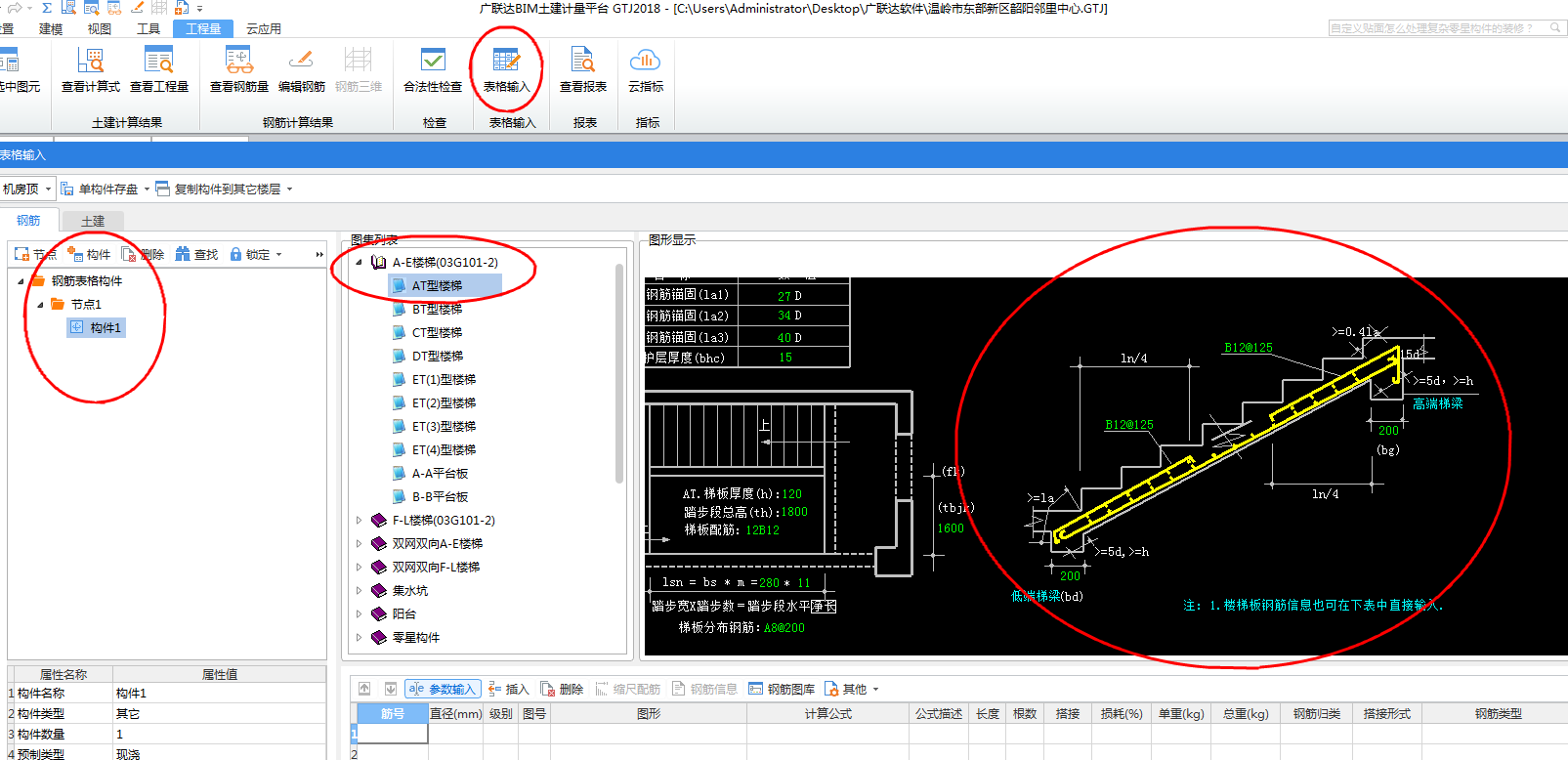Click the redo arrow in quick access bar
This screenshot has width=1568, height=760.
[x=16, y=8]
